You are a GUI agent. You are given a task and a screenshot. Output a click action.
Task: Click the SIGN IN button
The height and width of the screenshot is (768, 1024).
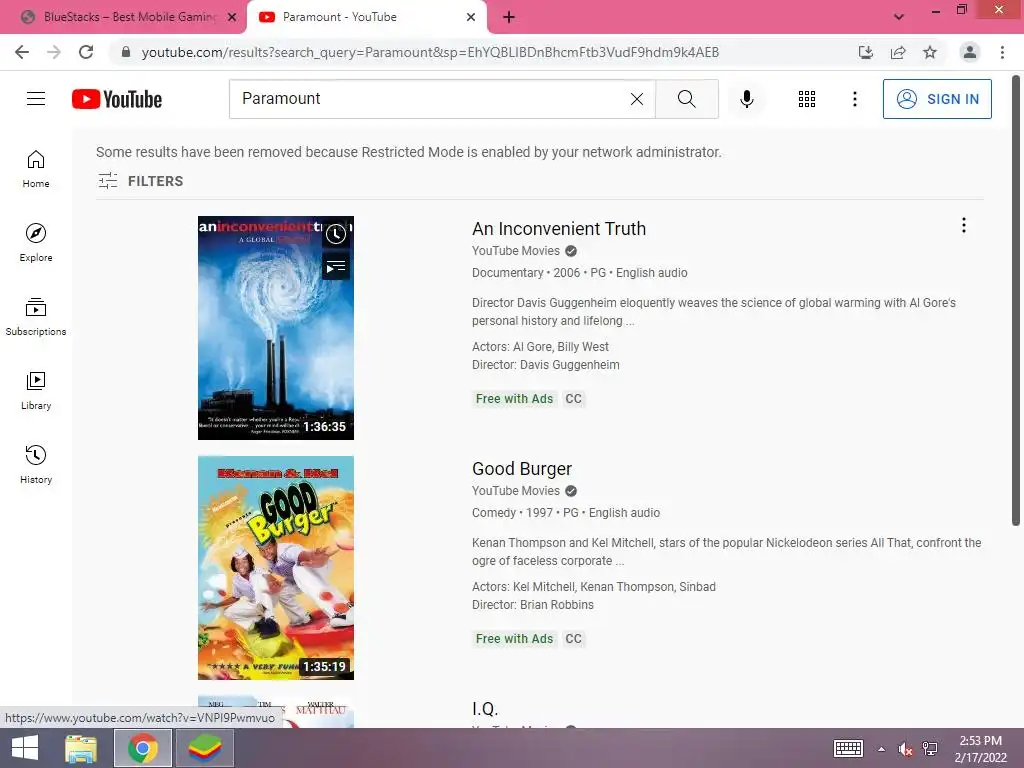coord(937,99)
